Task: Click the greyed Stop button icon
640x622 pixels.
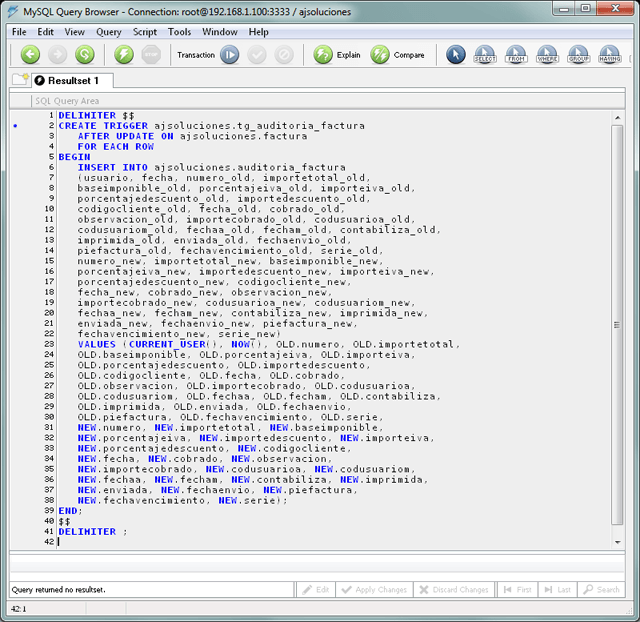Action: [x=151, y=55]
